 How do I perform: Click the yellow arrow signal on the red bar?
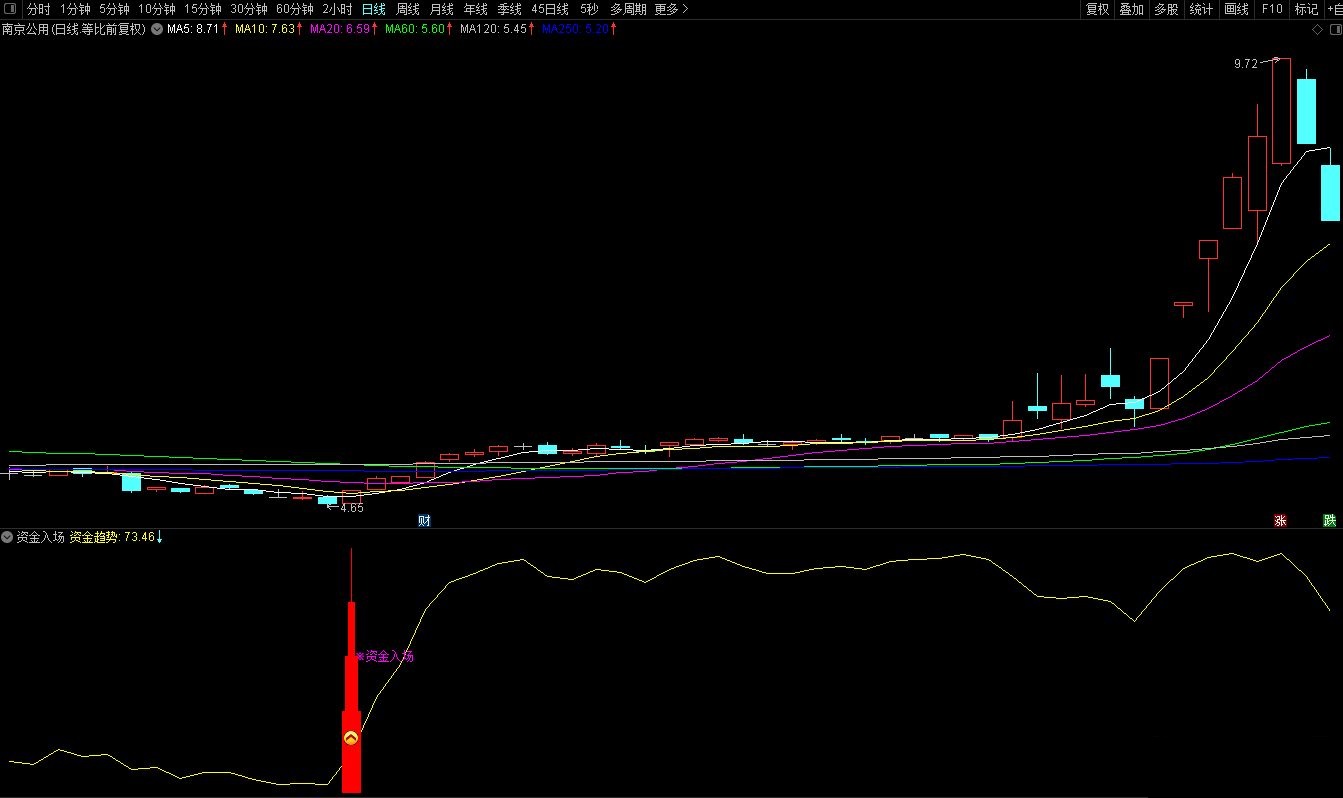click(x=351, y=739)
